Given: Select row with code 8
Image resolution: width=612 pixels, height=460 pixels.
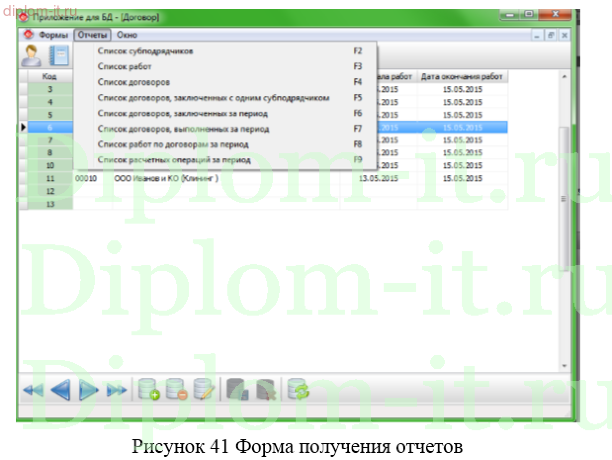Looking at the screenshot, I should click(x=50, y=153).
